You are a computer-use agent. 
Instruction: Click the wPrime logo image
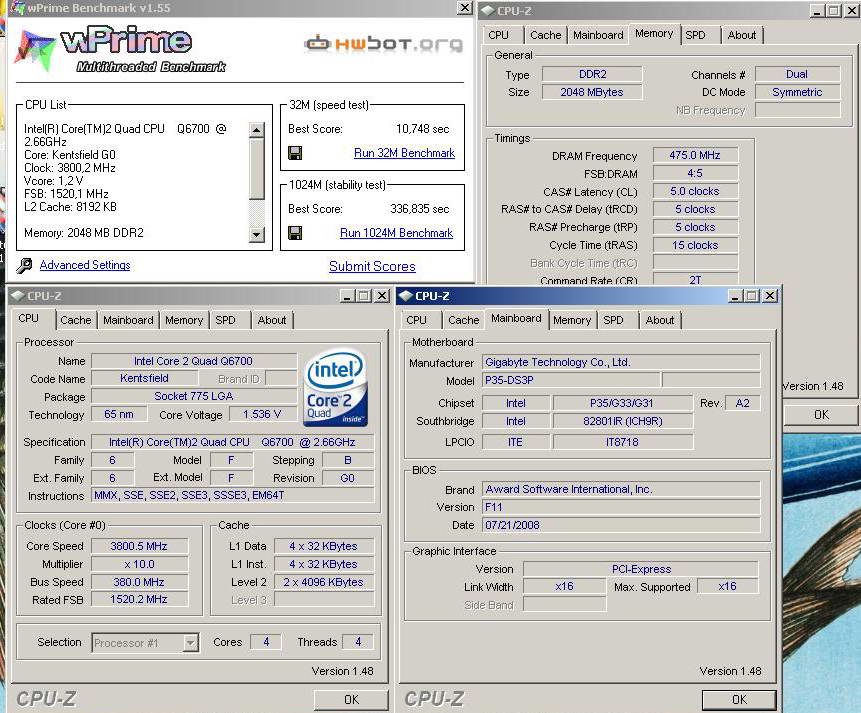[x=119, y=49]
